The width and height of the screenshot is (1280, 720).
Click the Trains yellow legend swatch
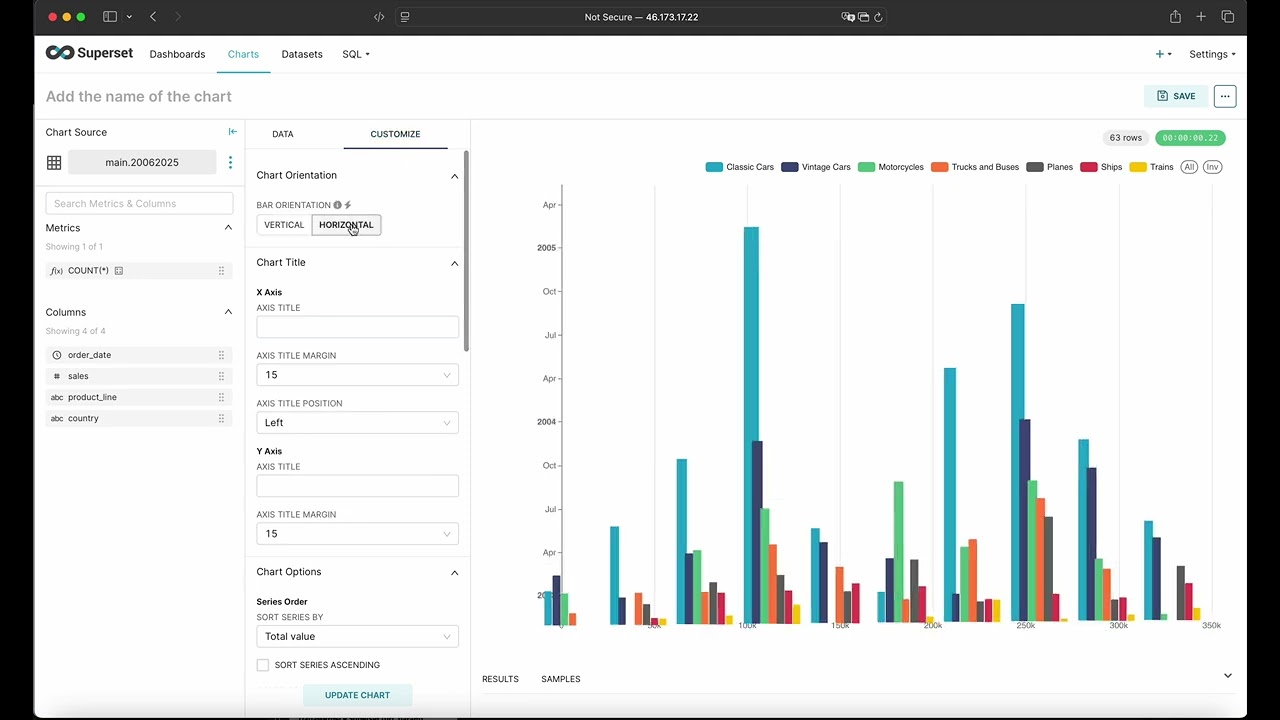[1138, 167]
